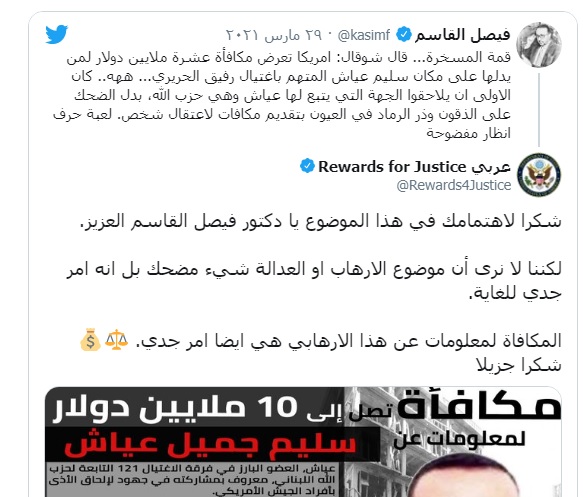Click the مكافأة headline on the poster
The width and height of the screenshot is (583, 497).
[x=480, y=405]
